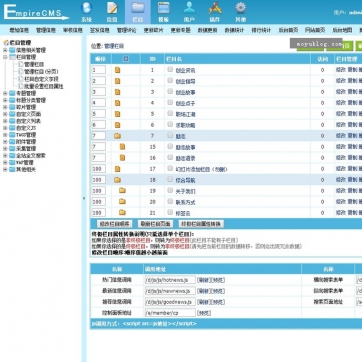
Task: Click the 刷新栏目页面 button
Action: (155, 224)
